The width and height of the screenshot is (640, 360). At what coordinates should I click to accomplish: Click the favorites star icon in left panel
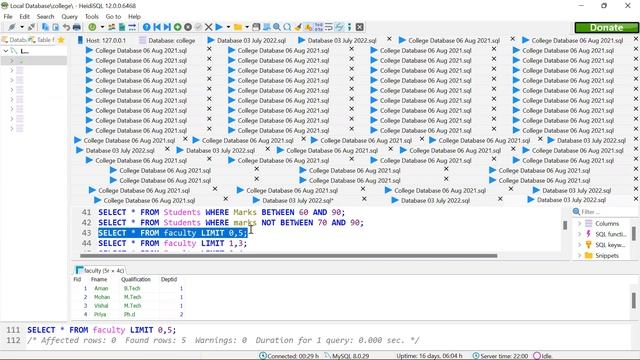pos(61,40)
